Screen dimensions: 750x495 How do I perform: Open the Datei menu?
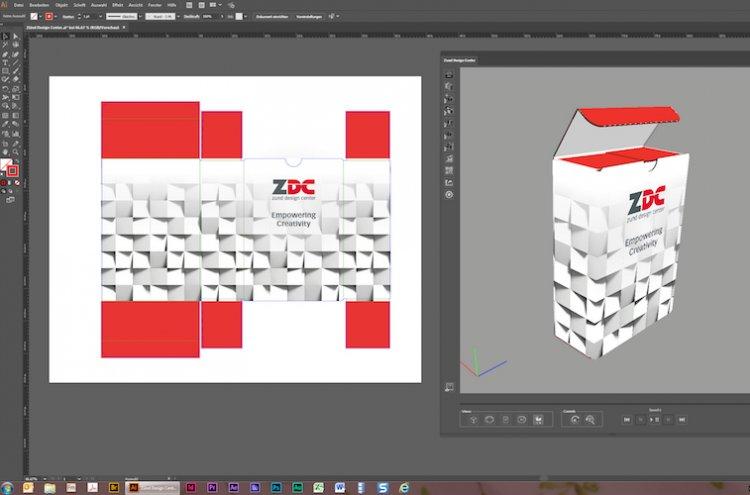click(19, 5)
